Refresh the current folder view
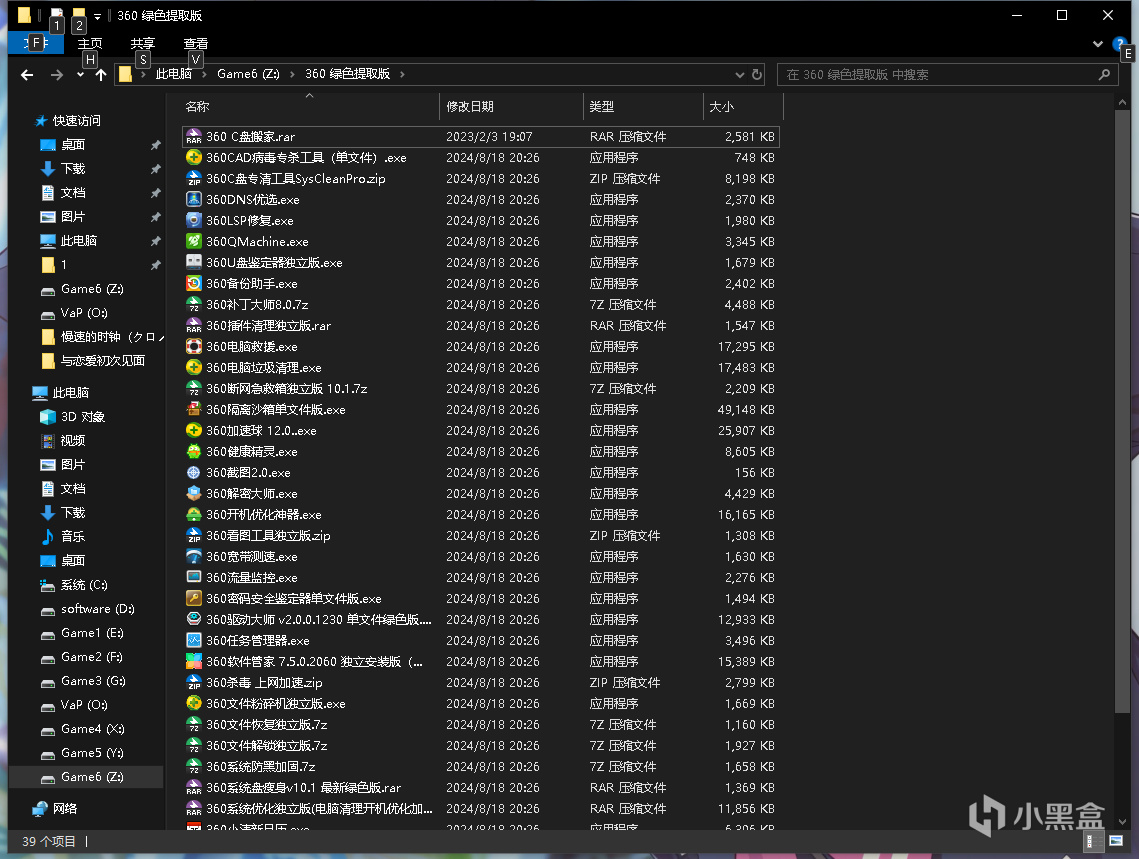Image resolution: width=1139 pixels, height=859 pixels. click(x=757, y=75)
